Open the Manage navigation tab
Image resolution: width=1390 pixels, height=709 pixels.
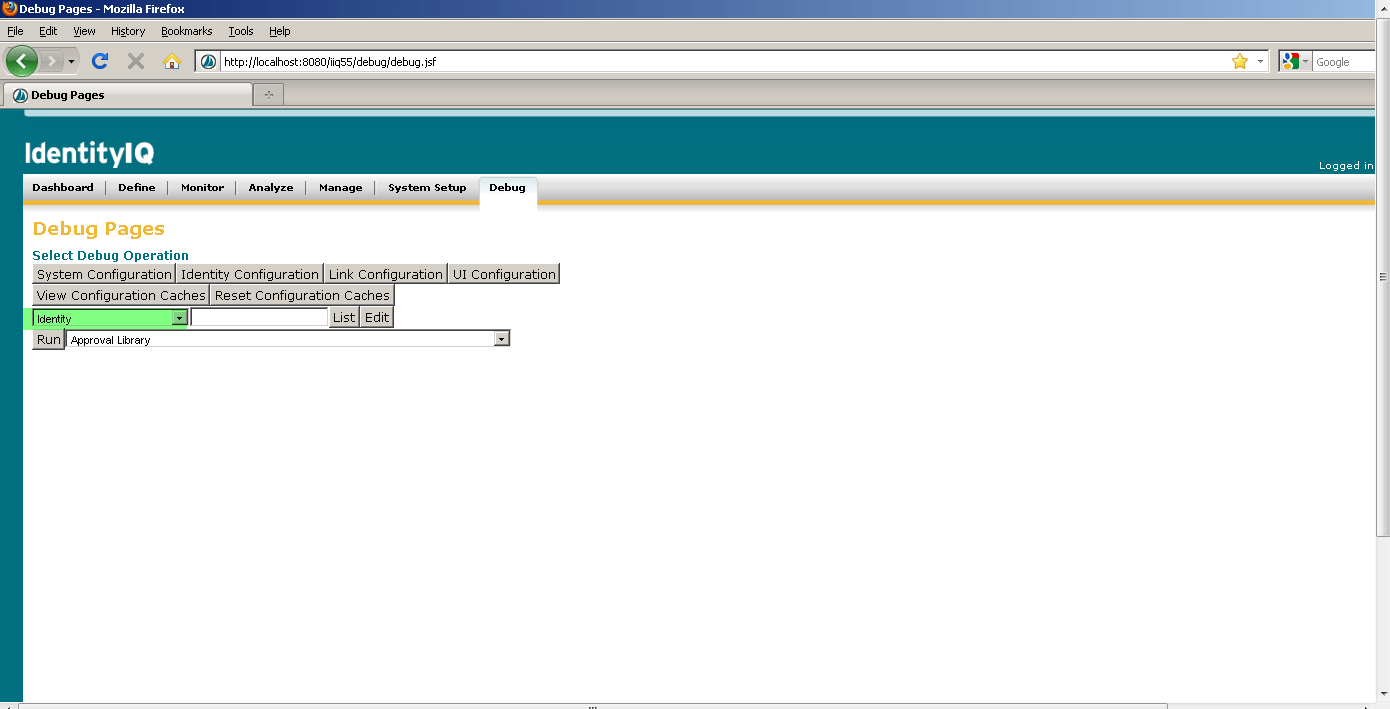click(340, 187)
